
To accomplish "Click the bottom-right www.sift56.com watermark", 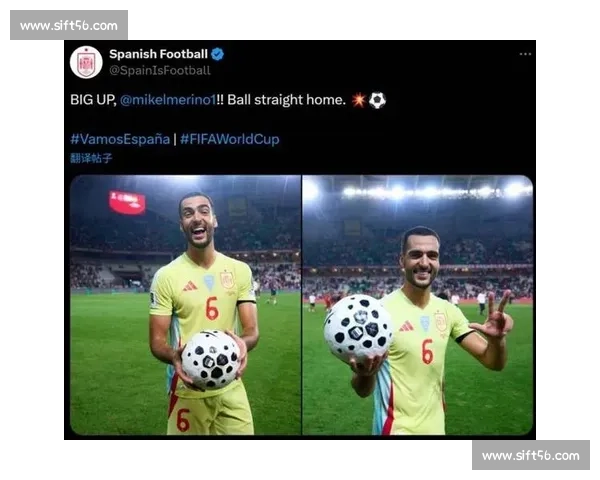I will 531,455.
